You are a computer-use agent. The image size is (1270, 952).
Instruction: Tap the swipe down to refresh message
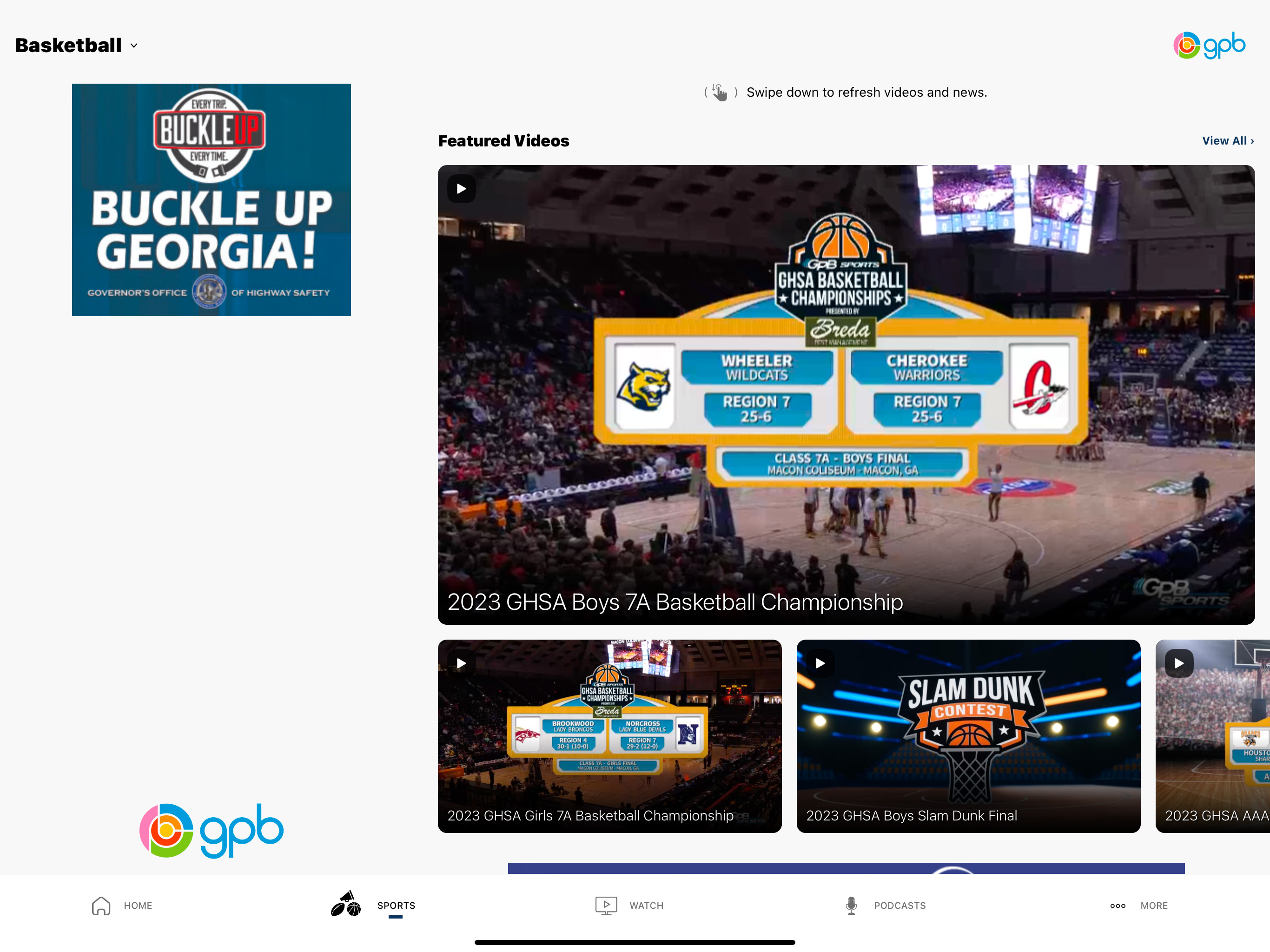[x=867, y=93]
